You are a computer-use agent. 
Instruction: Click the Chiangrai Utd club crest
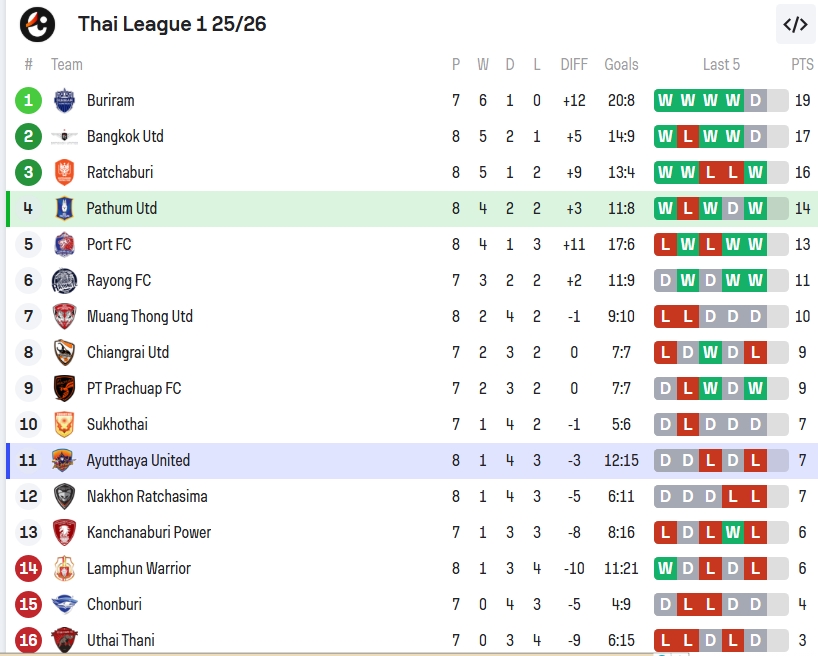point(64,352)
